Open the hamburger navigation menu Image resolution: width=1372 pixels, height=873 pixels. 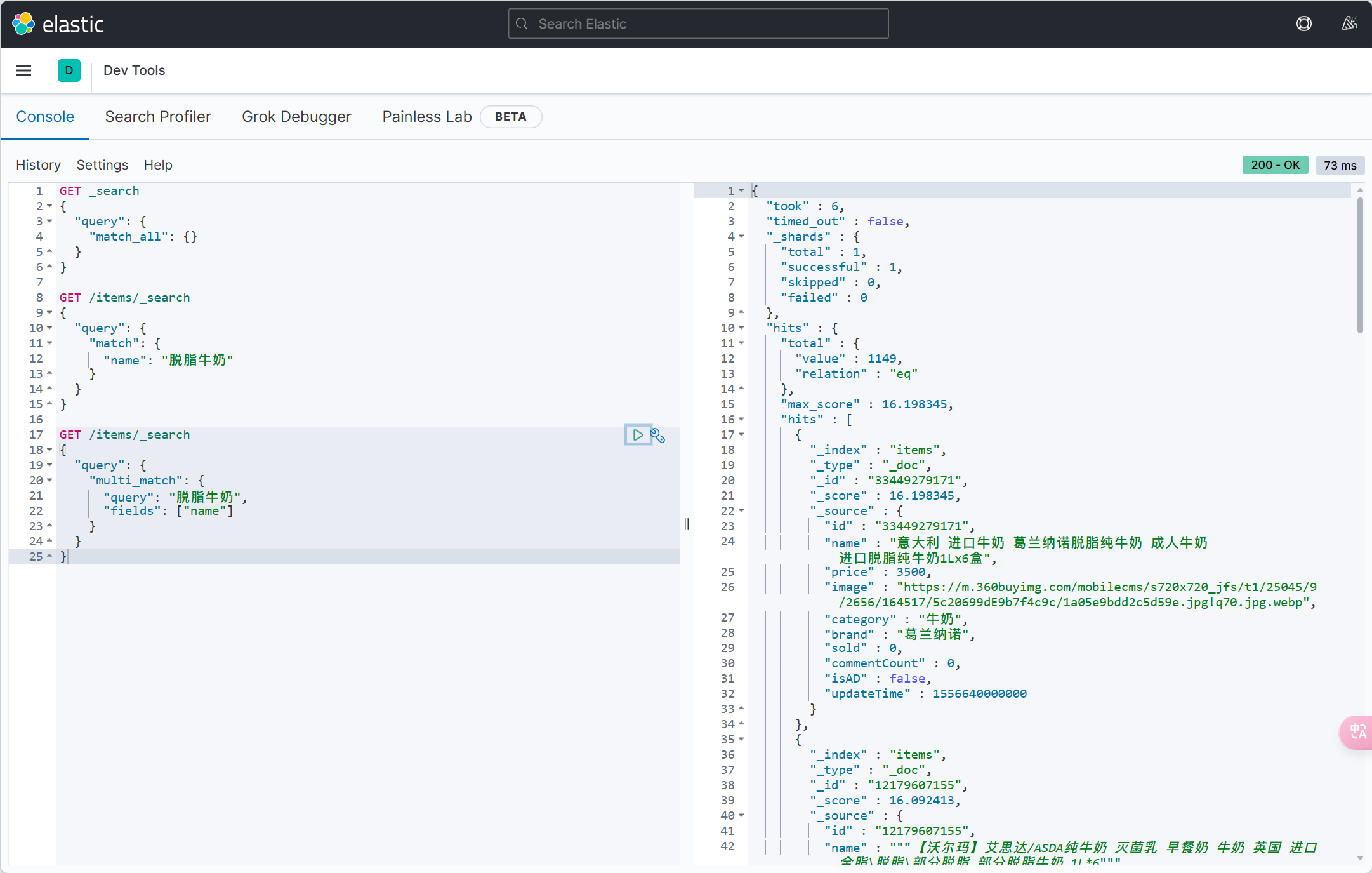23,70
